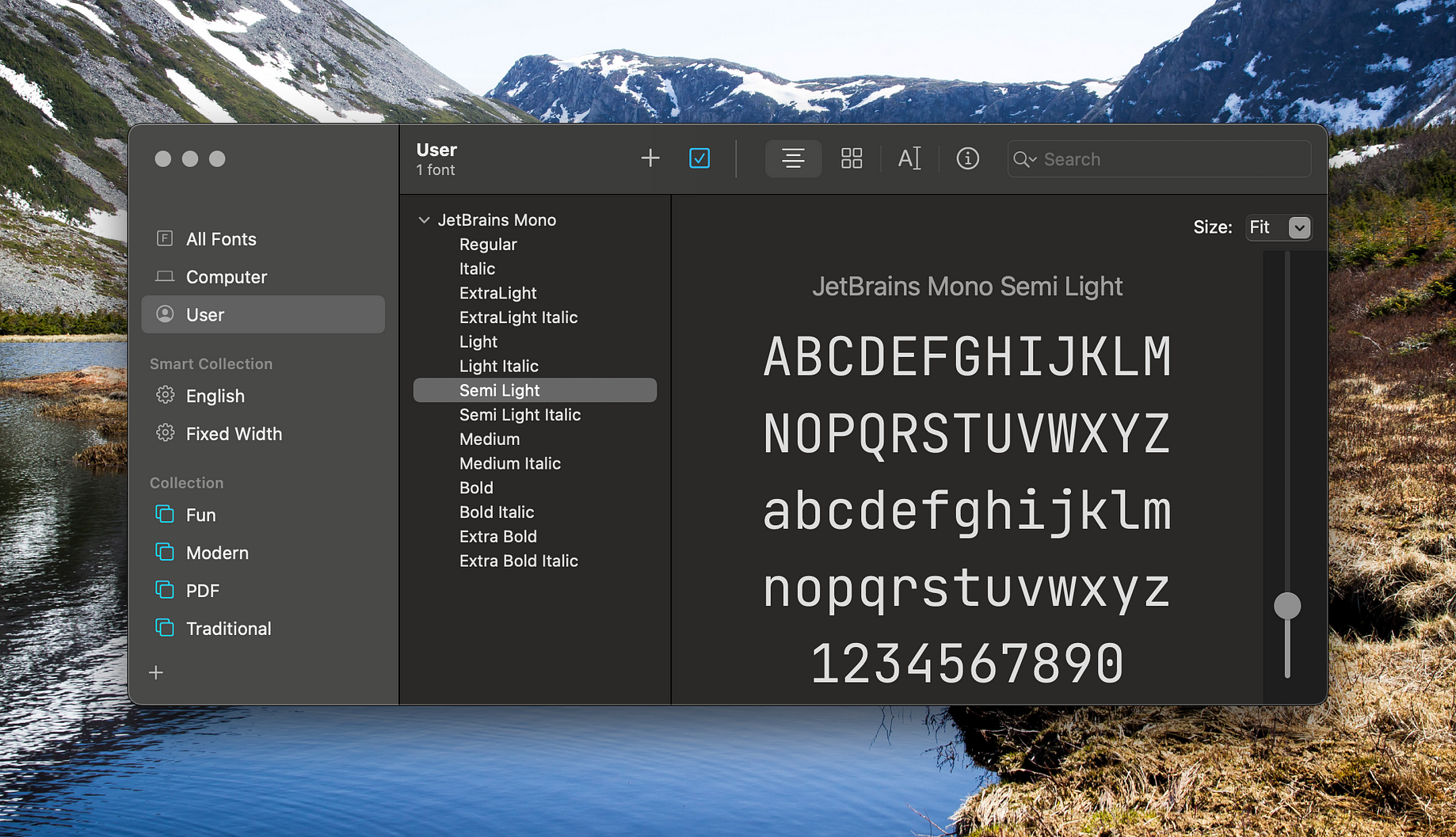Click the User person icon
This screenshot has width=1456, height=837.
coord(165,314)
